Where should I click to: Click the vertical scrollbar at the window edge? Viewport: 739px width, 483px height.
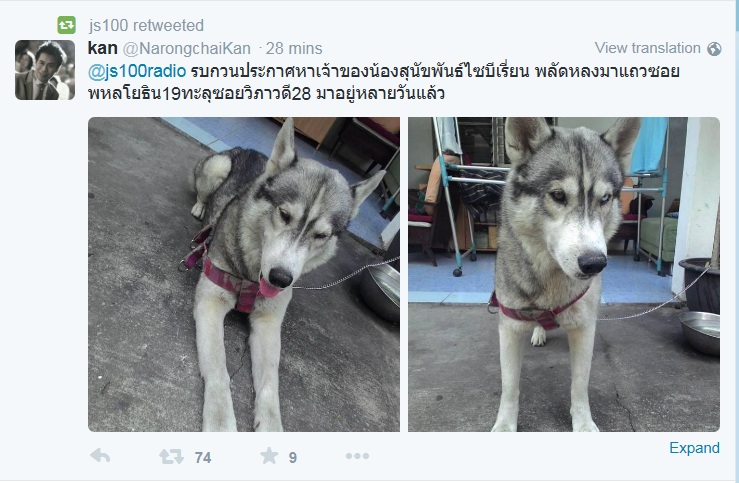736,241
